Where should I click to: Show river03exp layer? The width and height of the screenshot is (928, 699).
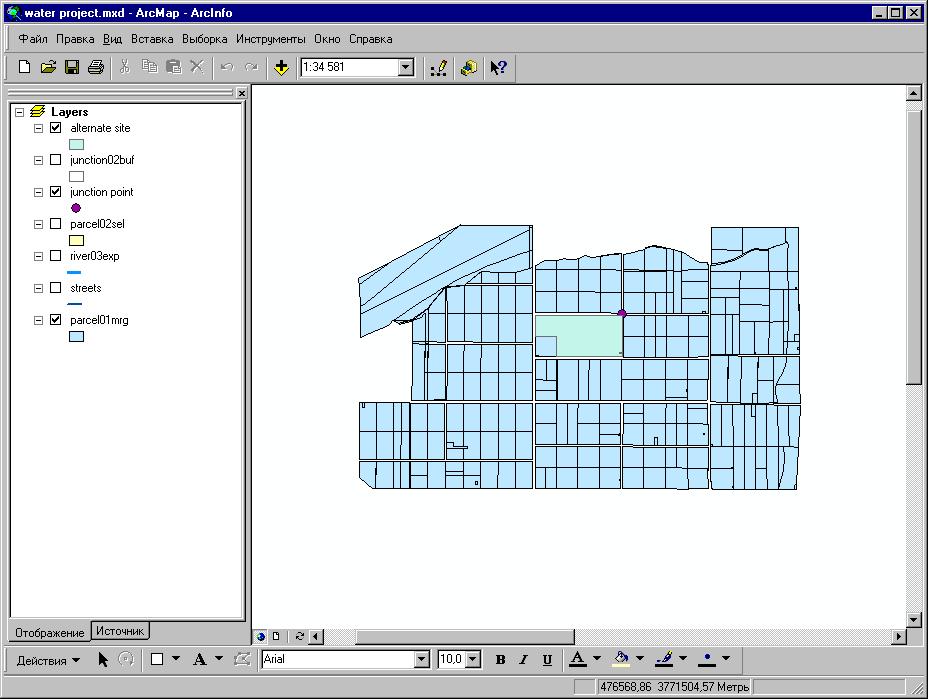pos(56,256)
